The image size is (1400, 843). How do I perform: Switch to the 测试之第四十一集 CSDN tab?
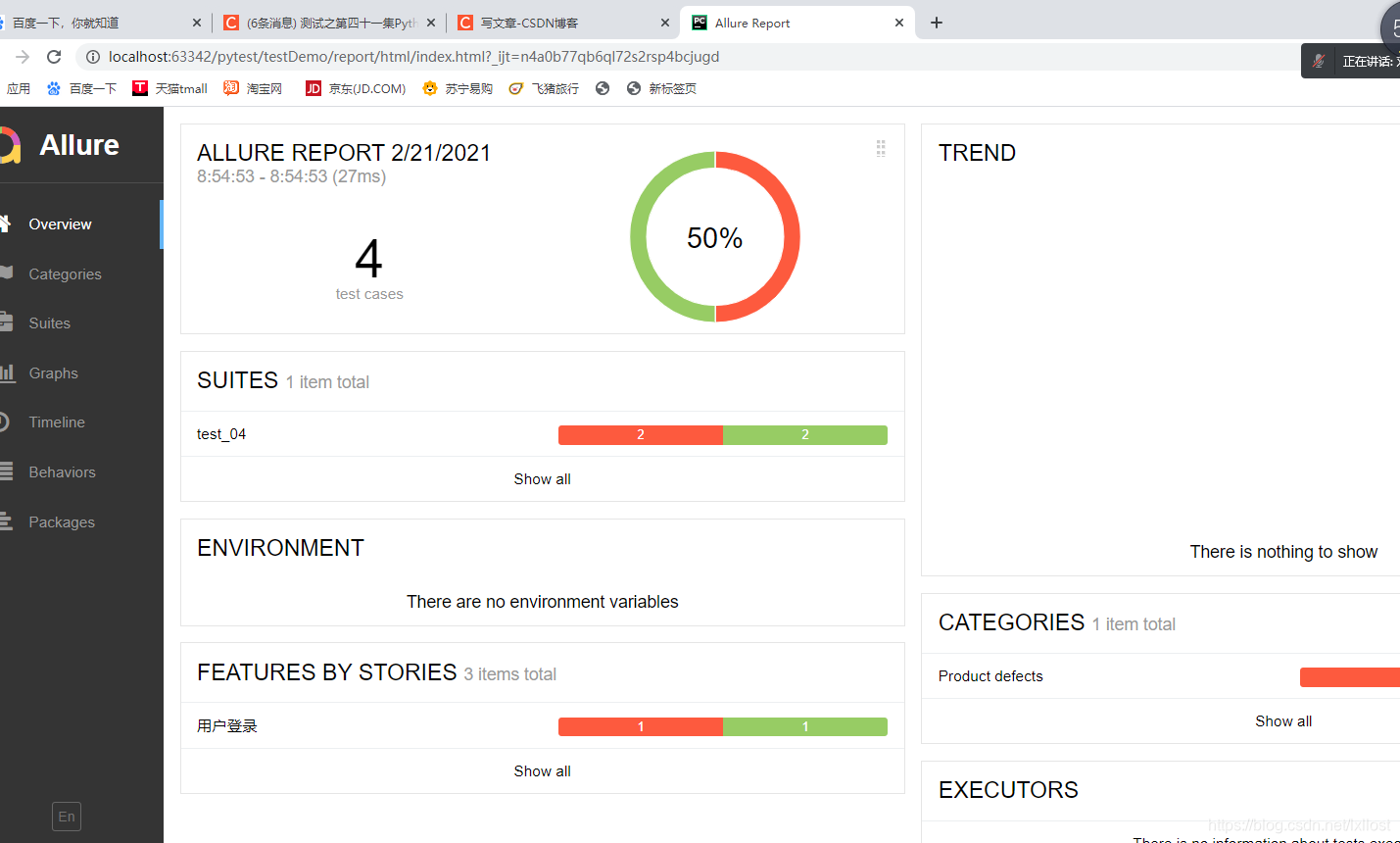(x=329, y=23)
